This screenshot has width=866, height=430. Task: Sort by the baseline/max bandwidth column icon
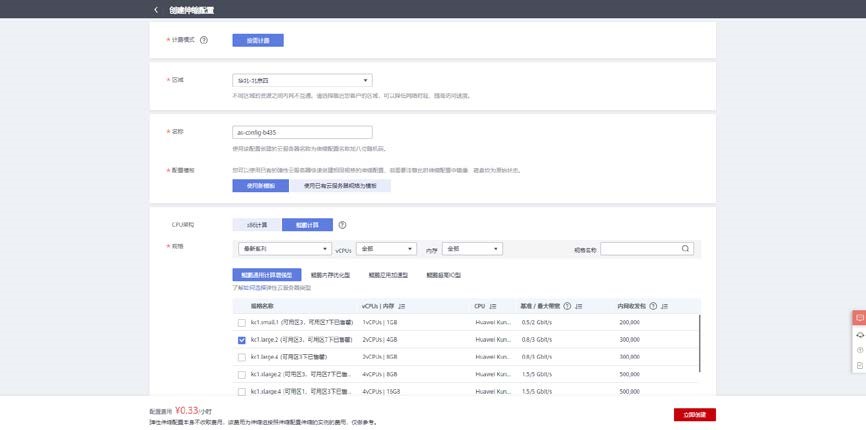tap(578, 306)
